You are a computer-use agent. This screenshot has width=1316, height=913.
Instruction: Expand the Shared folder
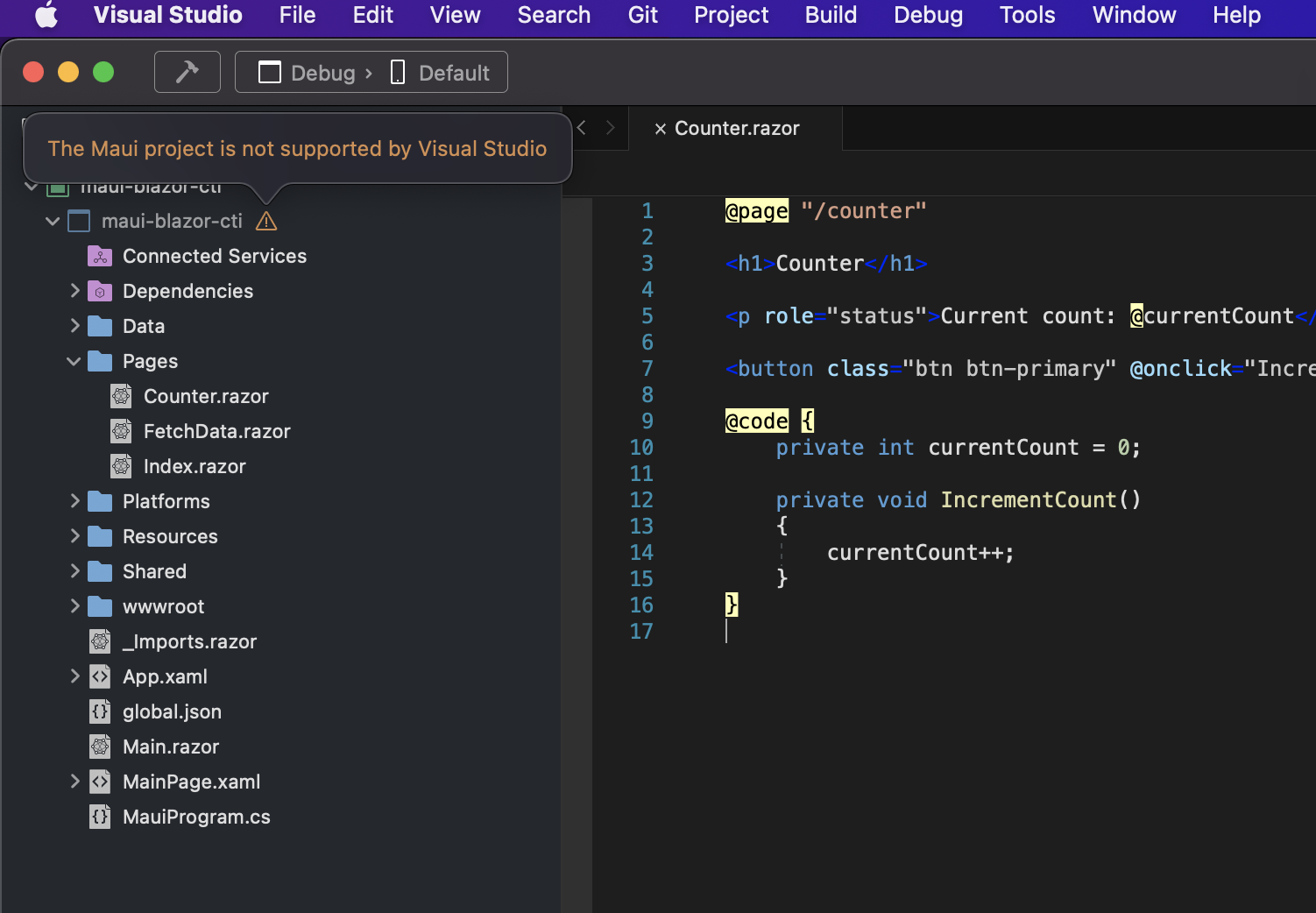pos(74,571)
